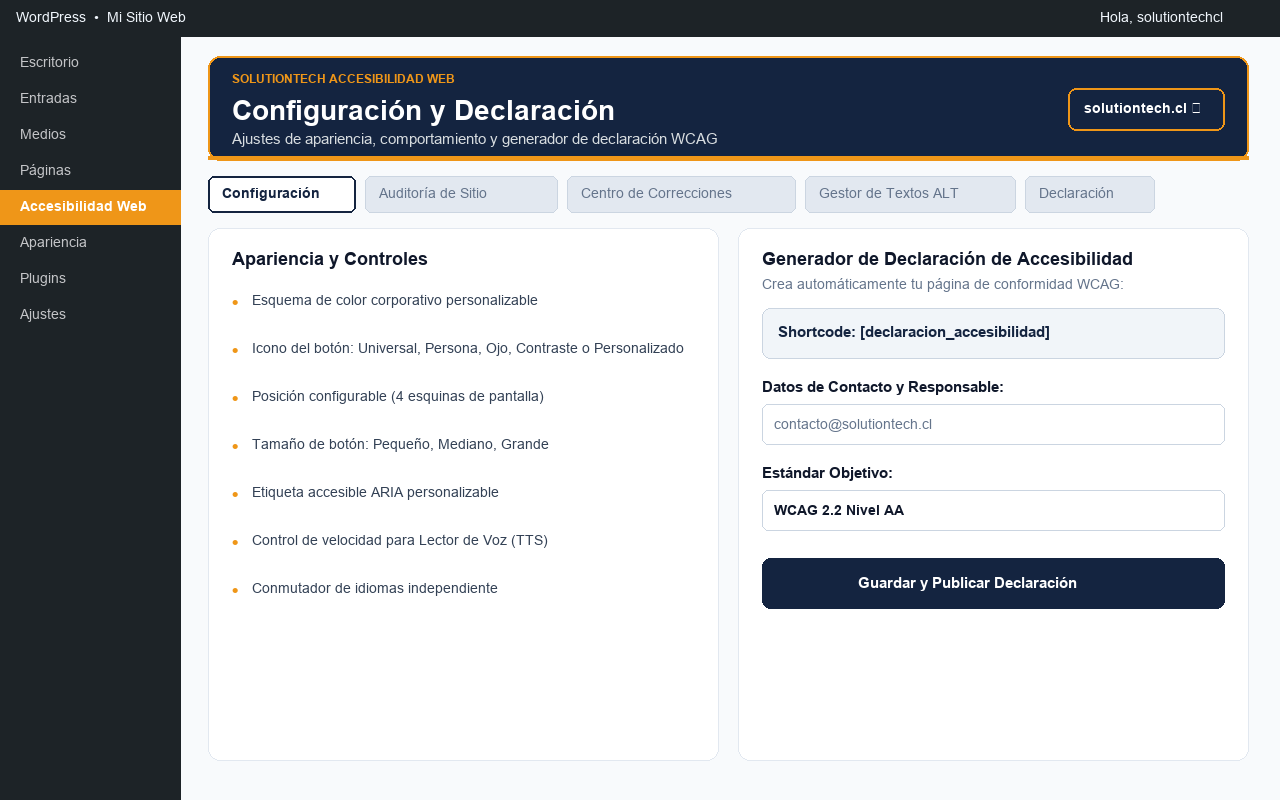Click 'Esquema de color corporativo personalizable'

click(x=395, y=300)
